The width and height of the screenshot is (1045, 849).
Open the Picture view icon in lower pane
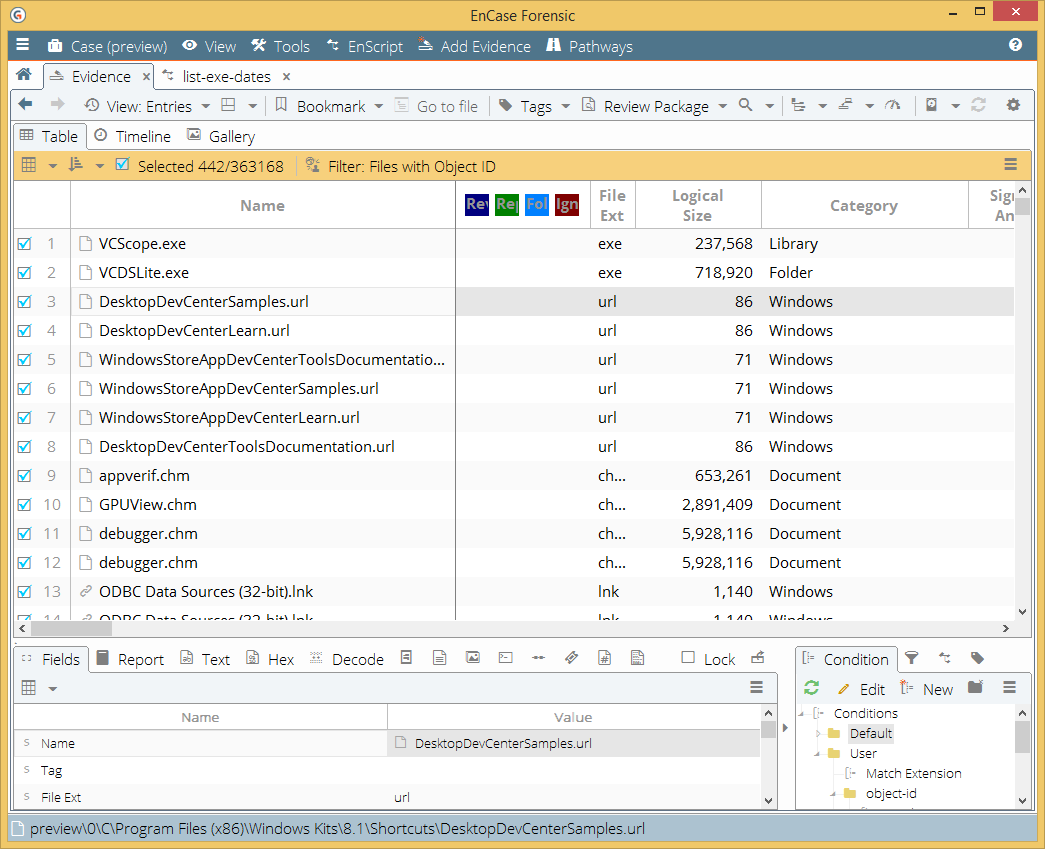click(473, 658)
